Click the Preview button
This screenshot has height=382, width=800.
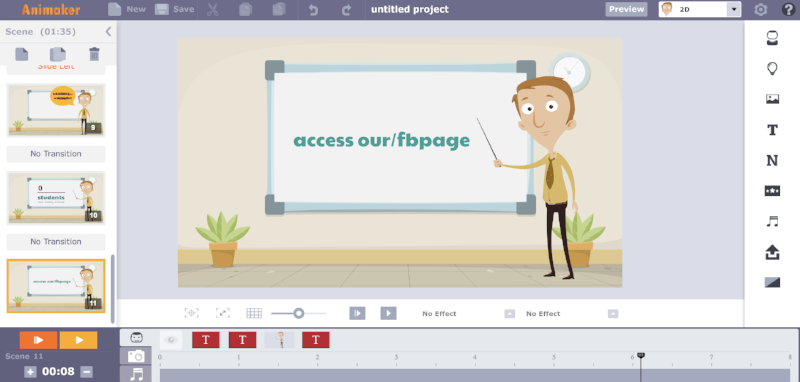[626, 9]
